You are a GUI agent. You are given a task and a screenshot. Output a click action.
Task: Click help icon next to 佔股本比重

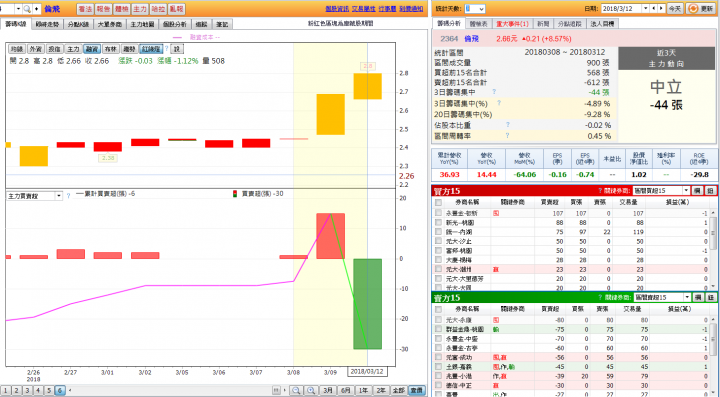(508, 124)
